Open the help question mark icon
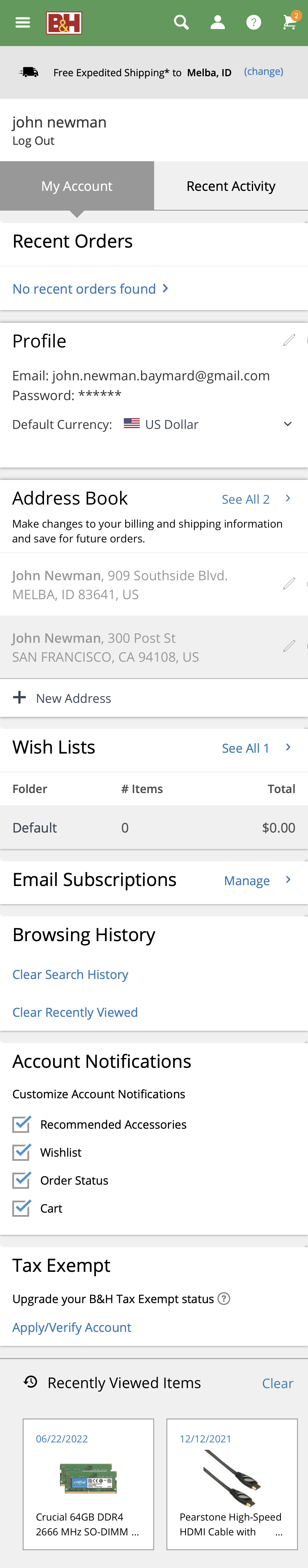The image size is (308, 1568). pos(253,22)
